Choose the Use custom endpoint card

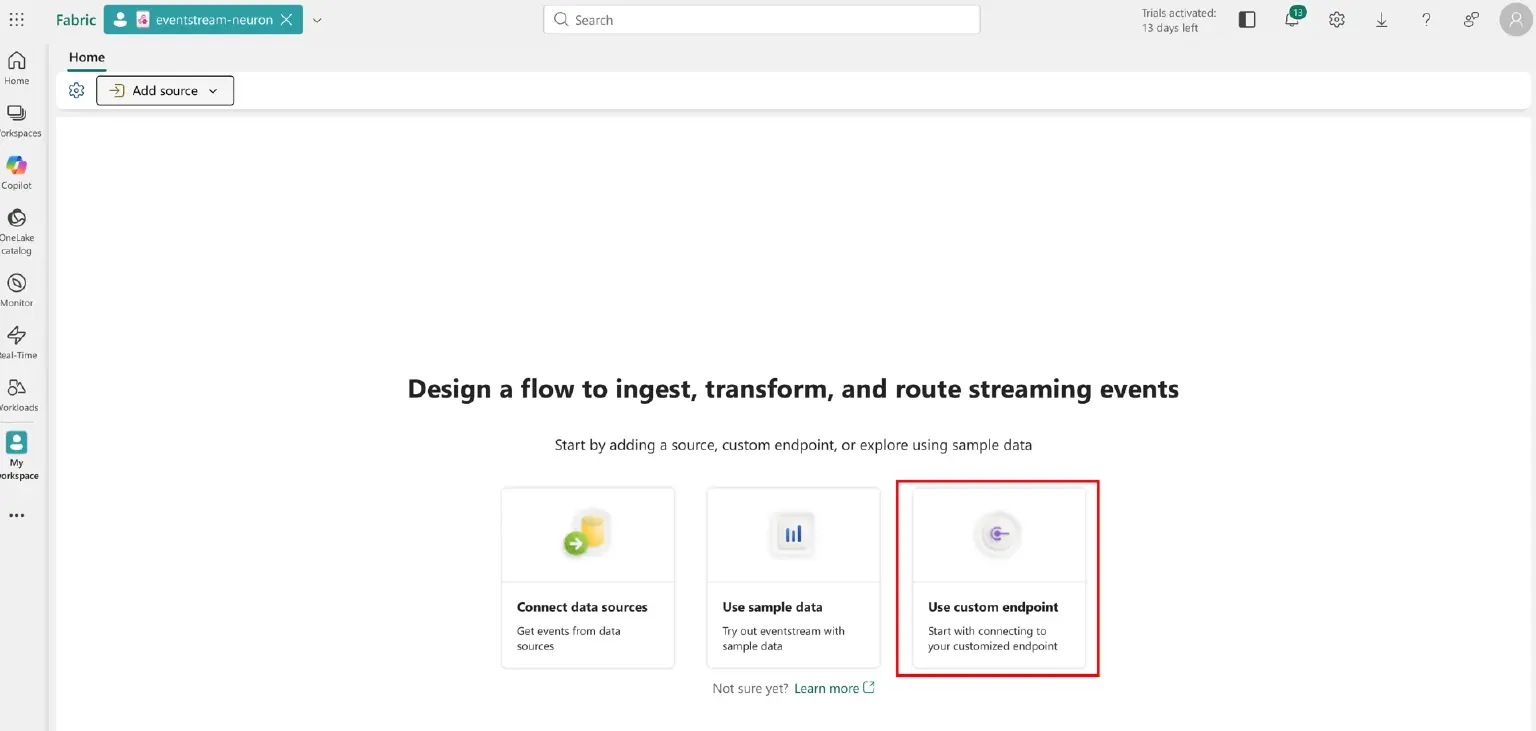click(x=998, y=578)
